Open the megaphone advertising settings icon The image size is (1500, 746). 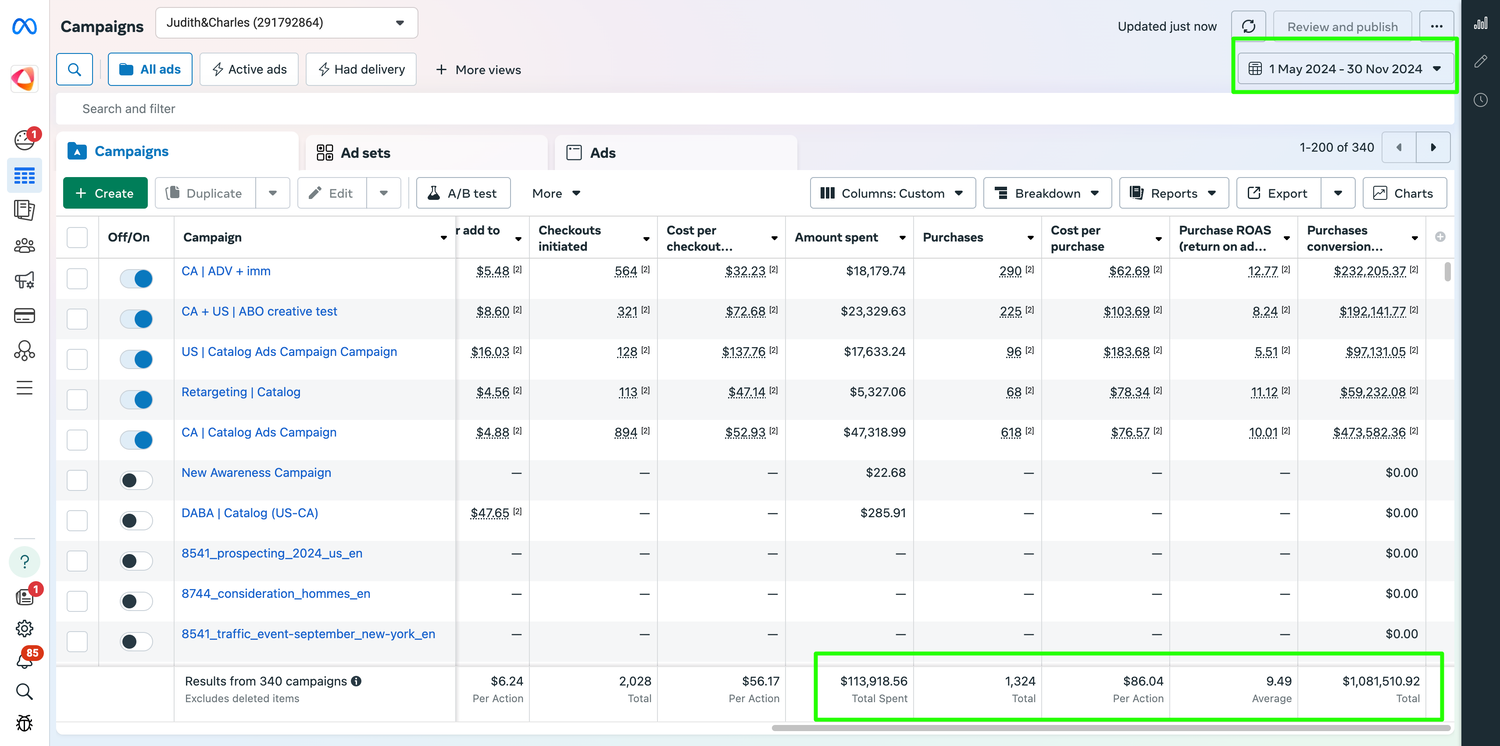tap(25, 281)
